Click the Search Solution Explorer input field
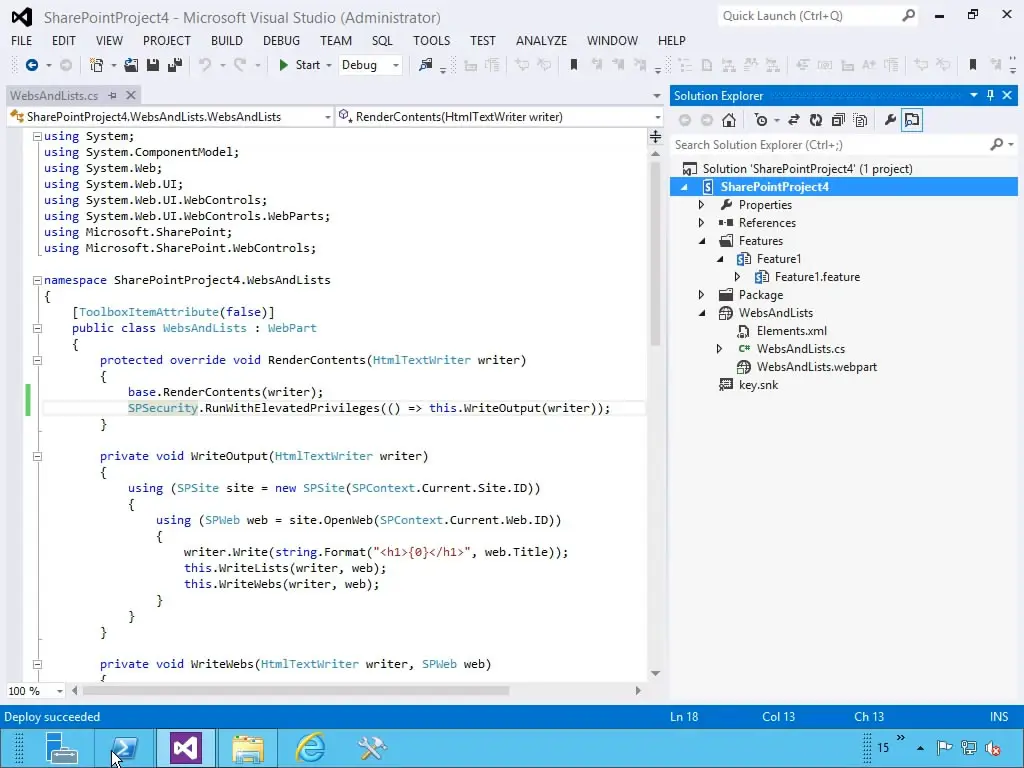 point(830,144)
